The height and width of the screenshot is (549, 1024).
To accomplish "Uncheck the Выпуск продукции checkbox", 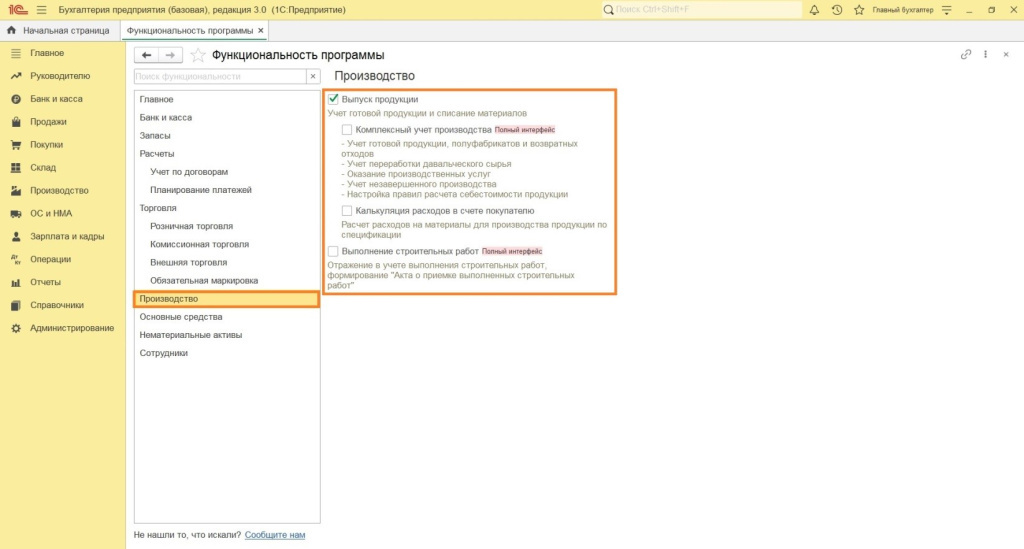I will point(333,99).
